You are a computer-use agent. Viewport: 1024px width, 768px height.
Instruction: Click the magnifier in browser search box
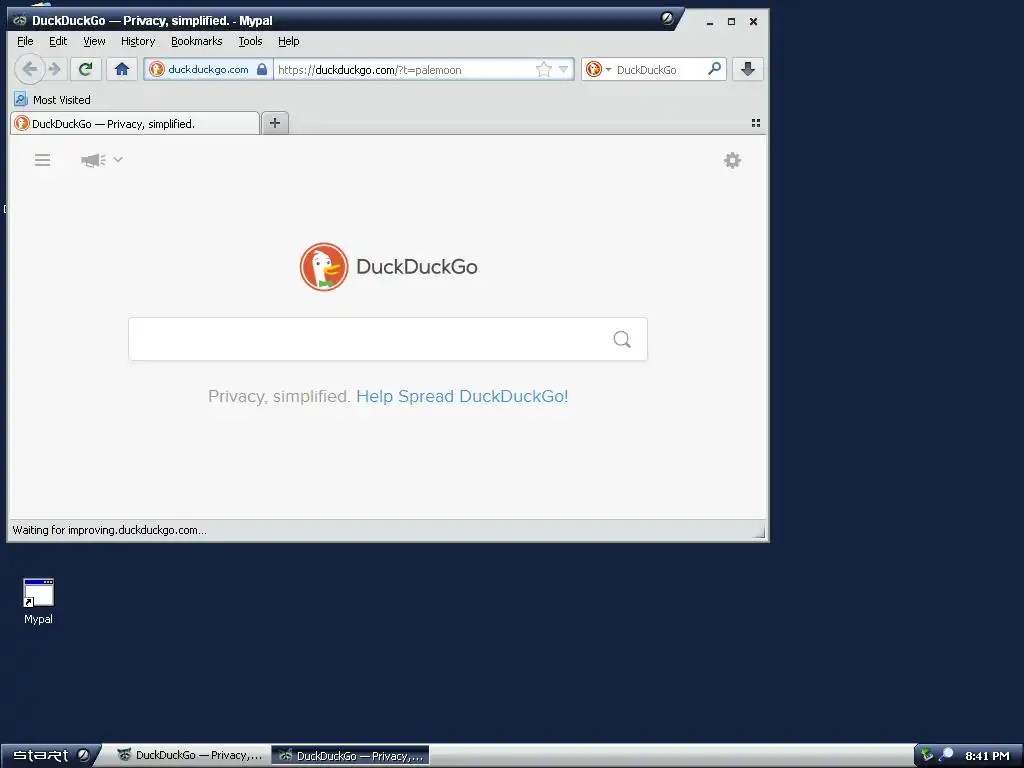pyautogui.click(x=715, y=69)
